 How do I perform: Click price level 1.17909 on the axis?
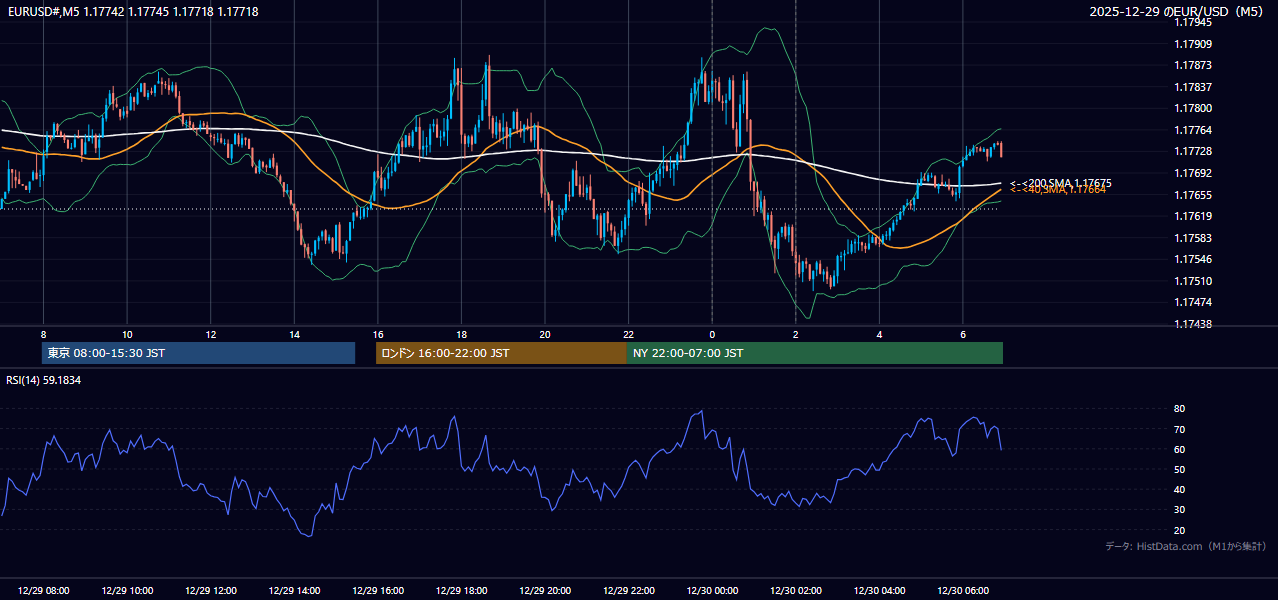coord(1193,44)
